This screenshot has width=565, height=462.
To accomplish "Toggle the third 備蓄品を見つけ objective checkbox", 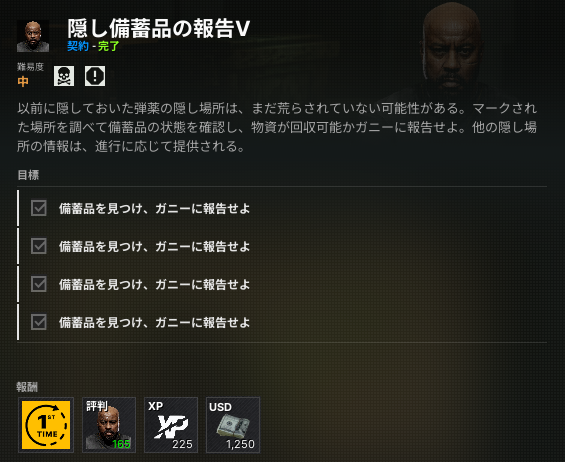I will tap(39, 284).
